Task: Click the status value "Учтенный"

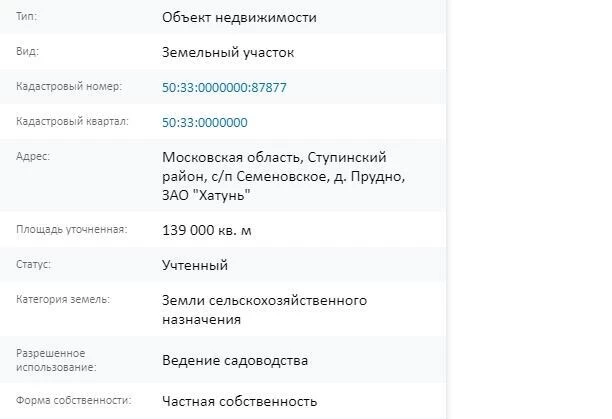Action: pos(195,265)
